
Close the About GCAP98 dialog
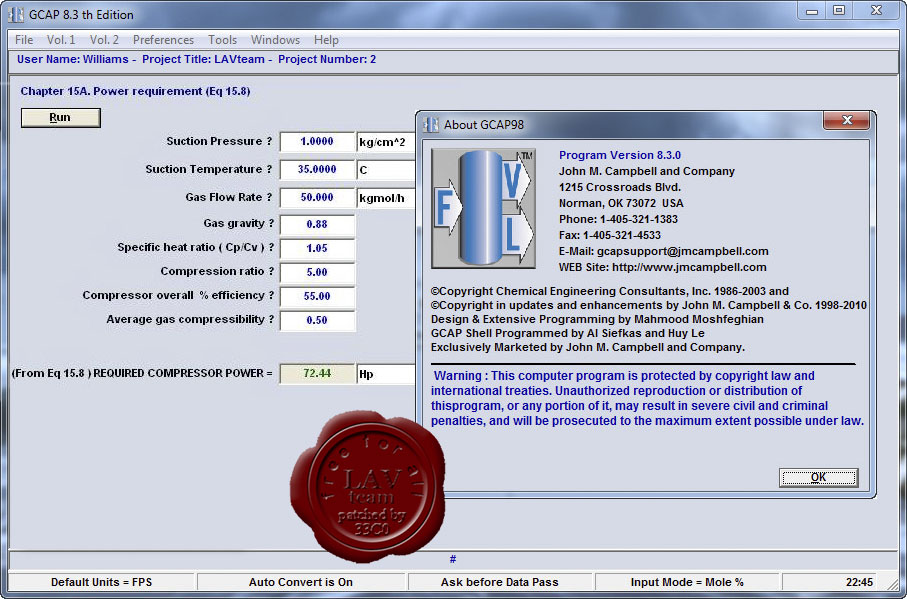(846, 121)
